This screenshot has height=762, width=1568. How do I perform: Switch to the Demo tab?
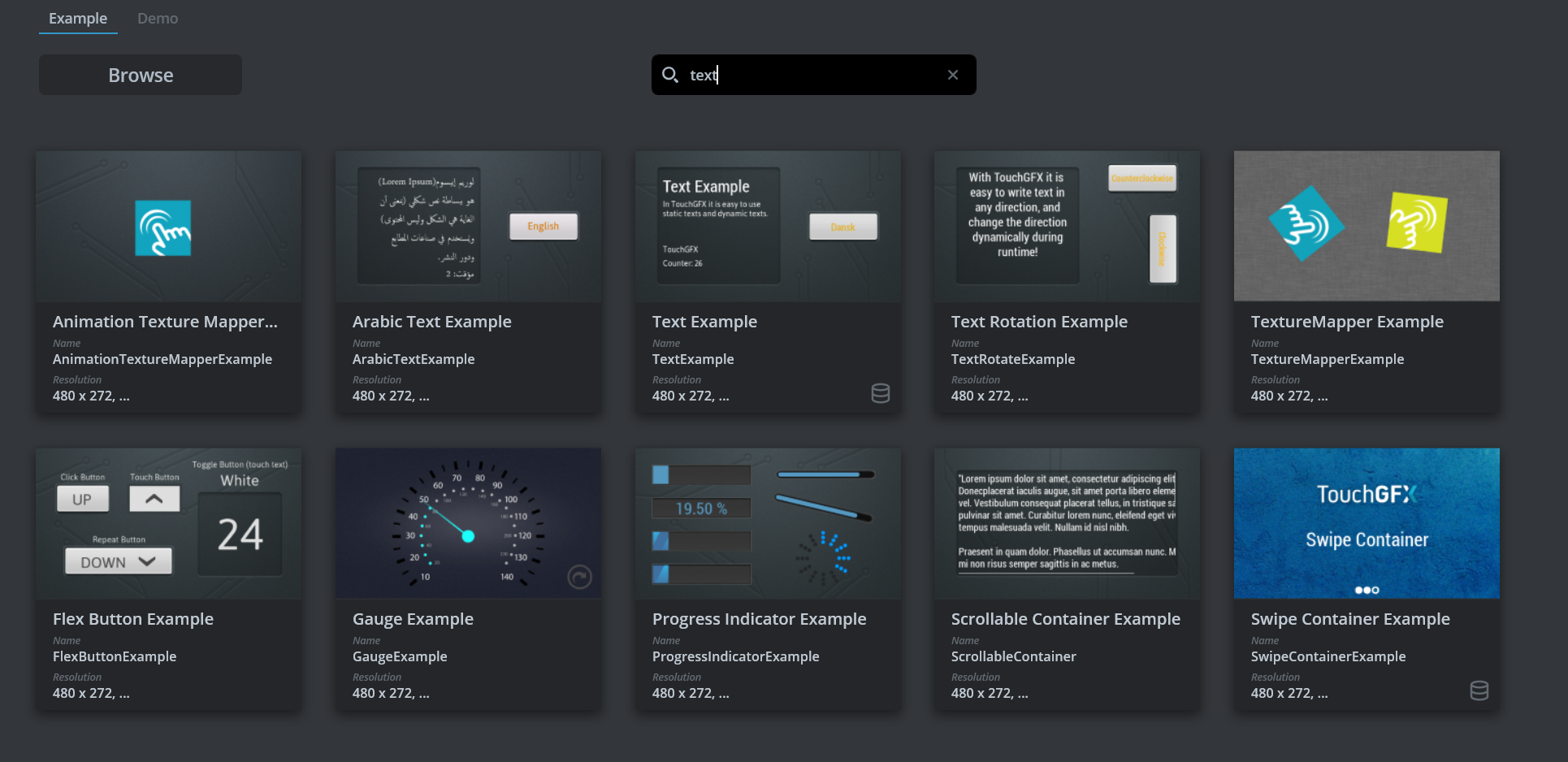(x=158, y=18)
